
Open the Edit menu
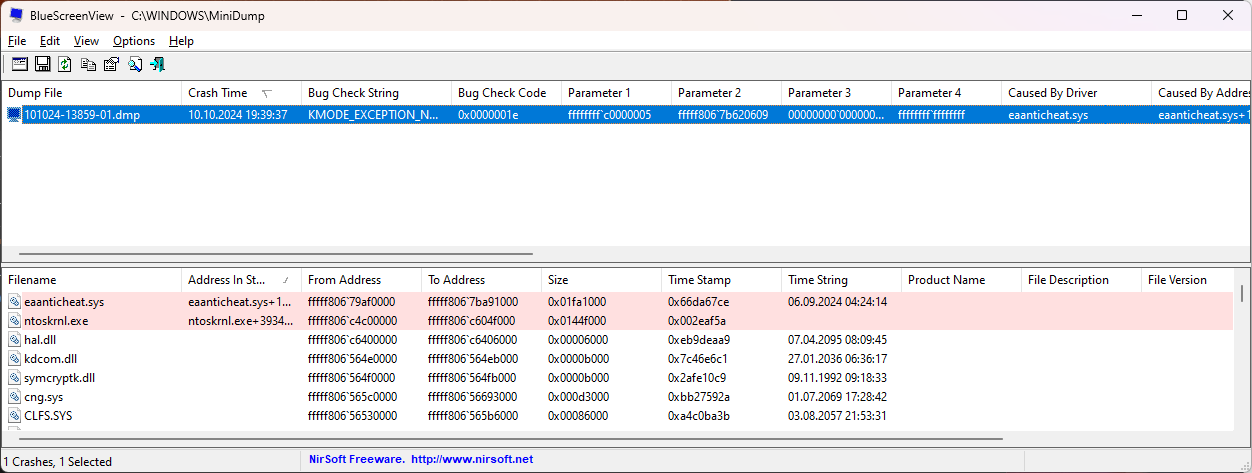tap(50, 41)
